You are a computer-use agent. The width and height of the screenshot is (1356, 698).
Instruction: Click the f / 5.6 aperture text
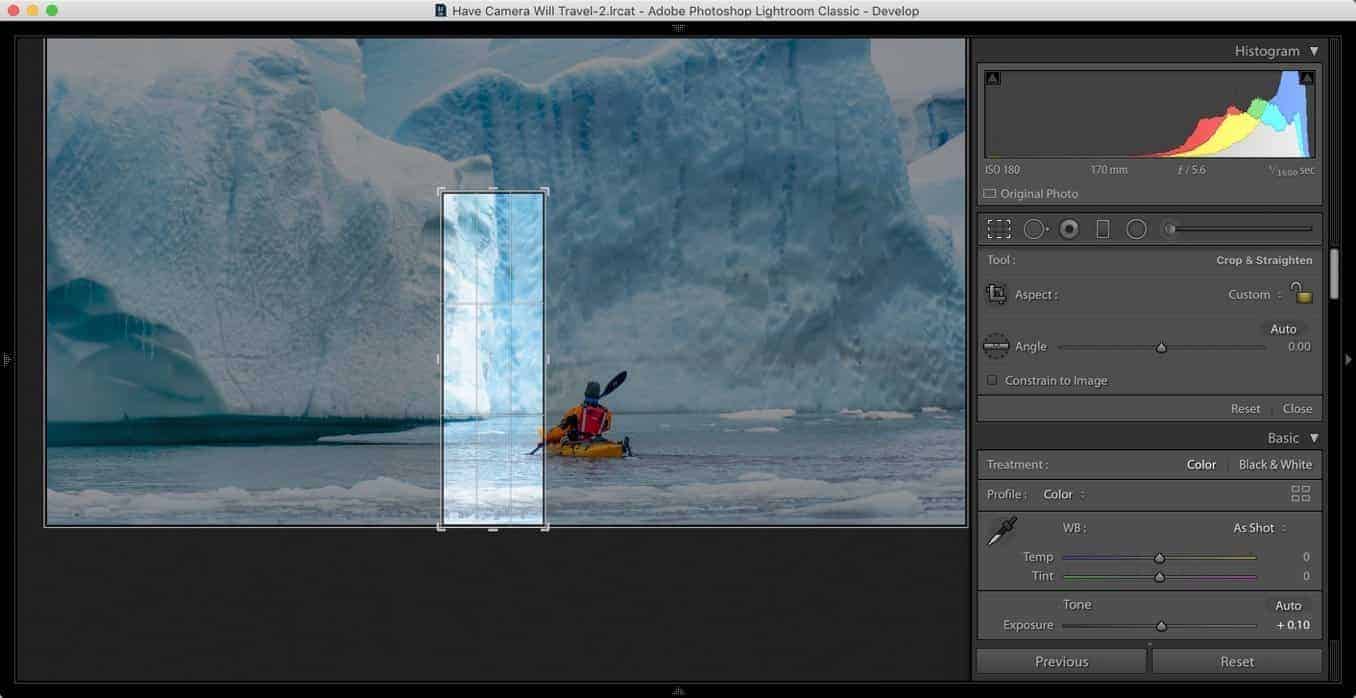pyautogui.click(x=1191, y=170)
